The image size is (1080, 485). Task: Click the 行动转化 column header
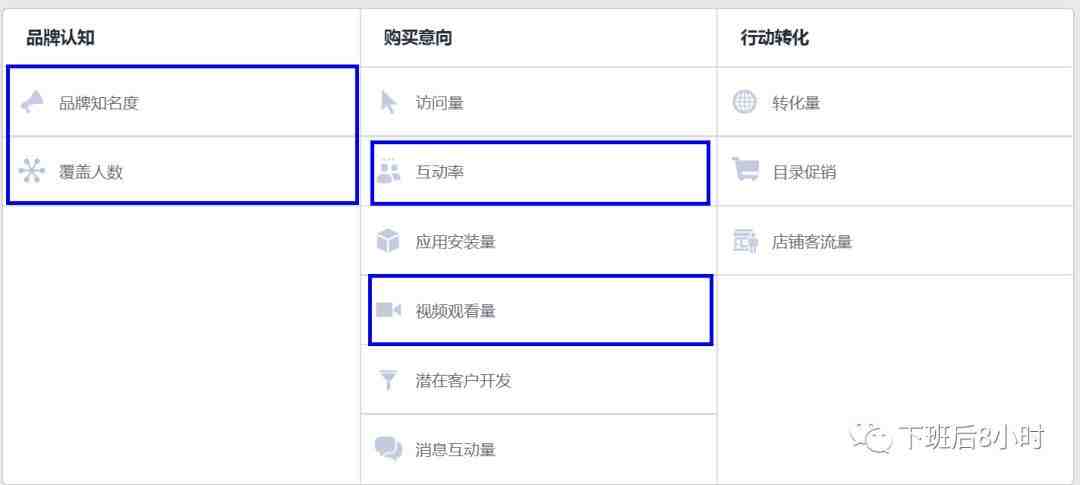click(x=774, y=38)
